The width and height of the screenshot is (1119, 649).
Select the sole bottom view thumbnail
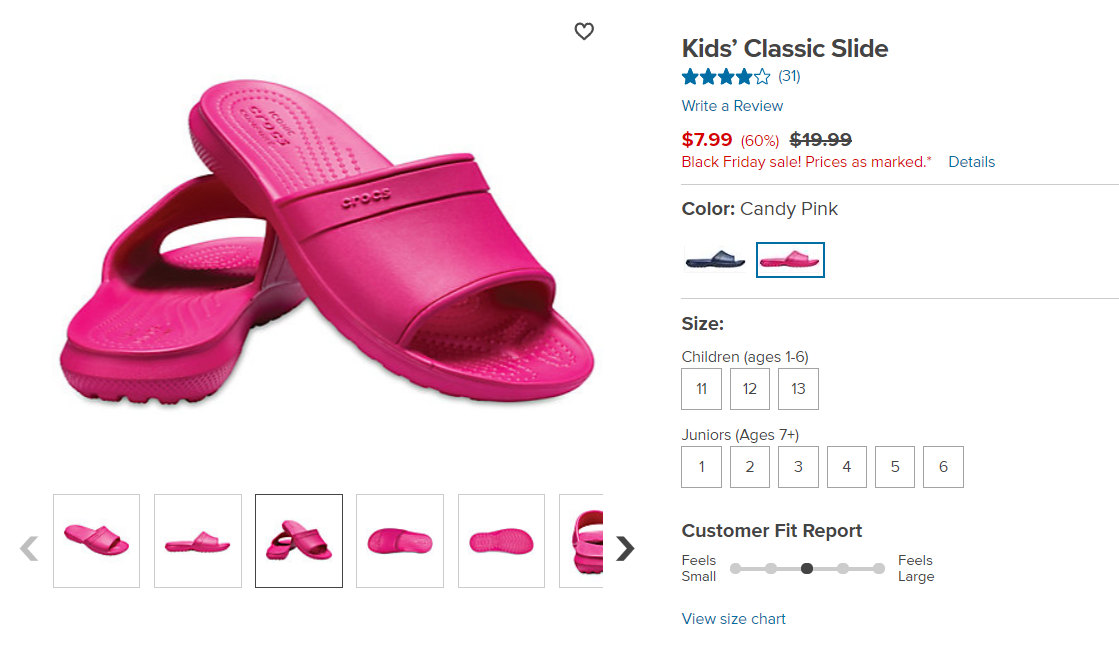[x=501, y=541]
